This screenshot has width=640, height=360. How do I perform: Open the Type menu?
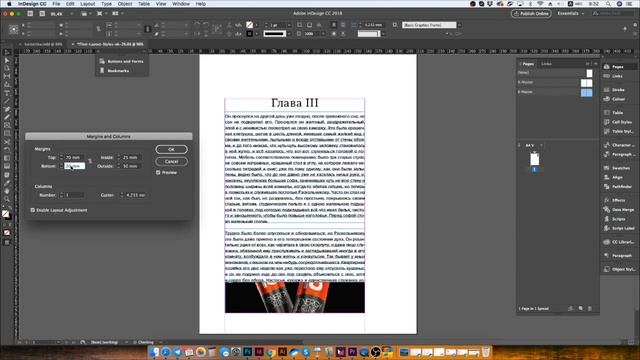tap(106, 4)
